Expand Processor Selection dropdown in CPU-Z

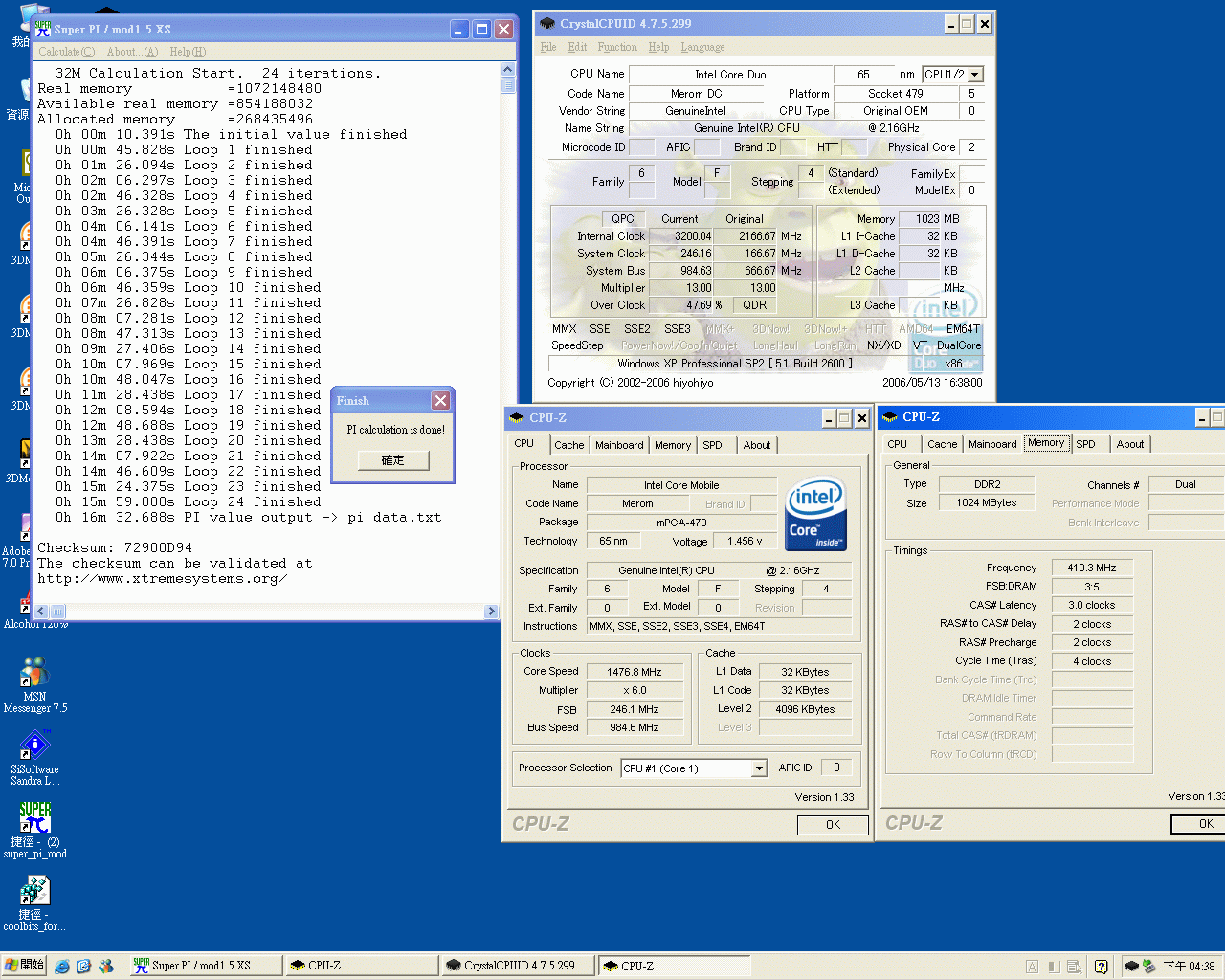pyautogui.click(x=759, y=768)
